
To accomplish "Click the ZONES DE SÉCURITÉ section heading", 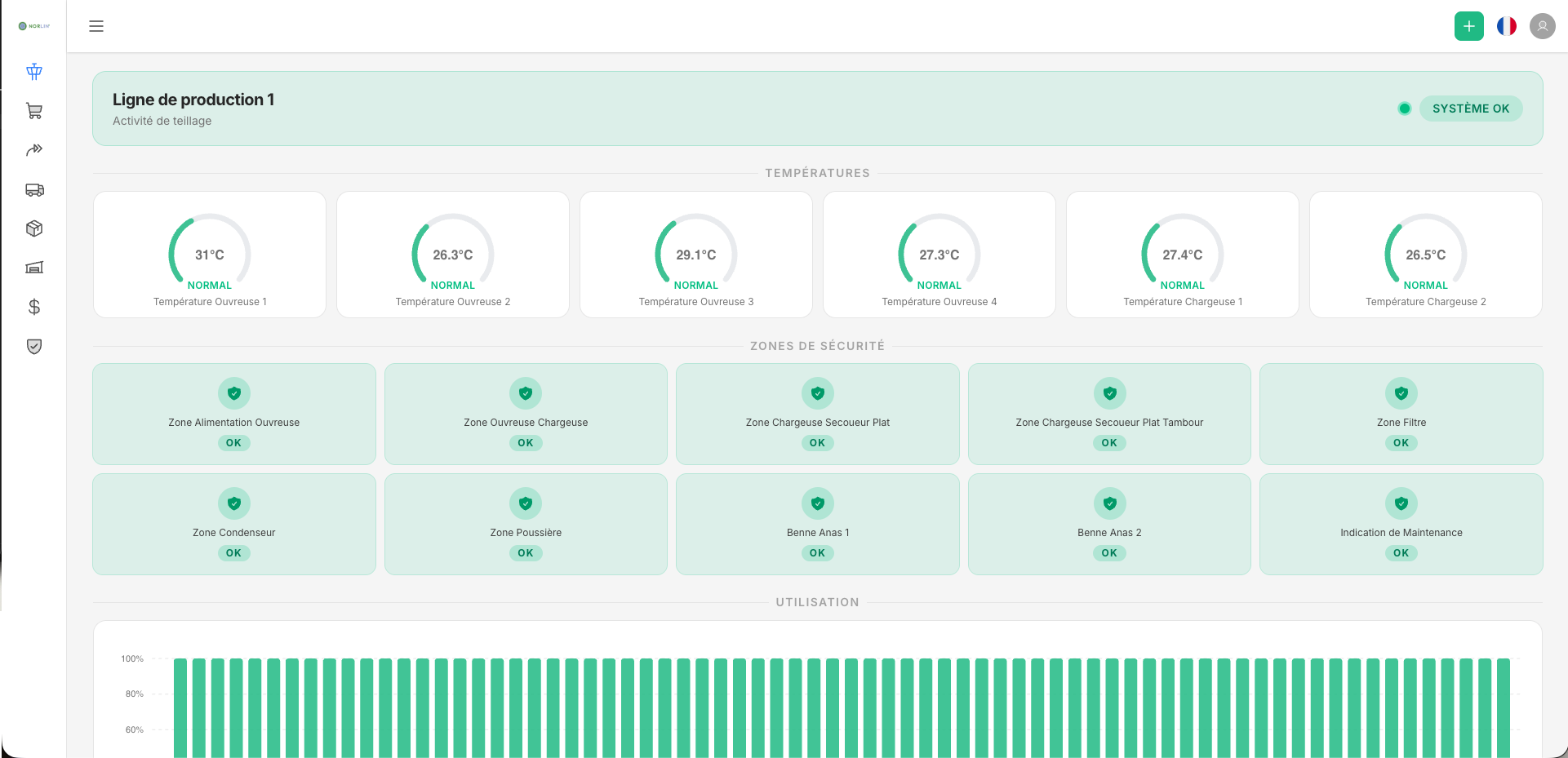I will pyautogui.click(x=818, y=346).
